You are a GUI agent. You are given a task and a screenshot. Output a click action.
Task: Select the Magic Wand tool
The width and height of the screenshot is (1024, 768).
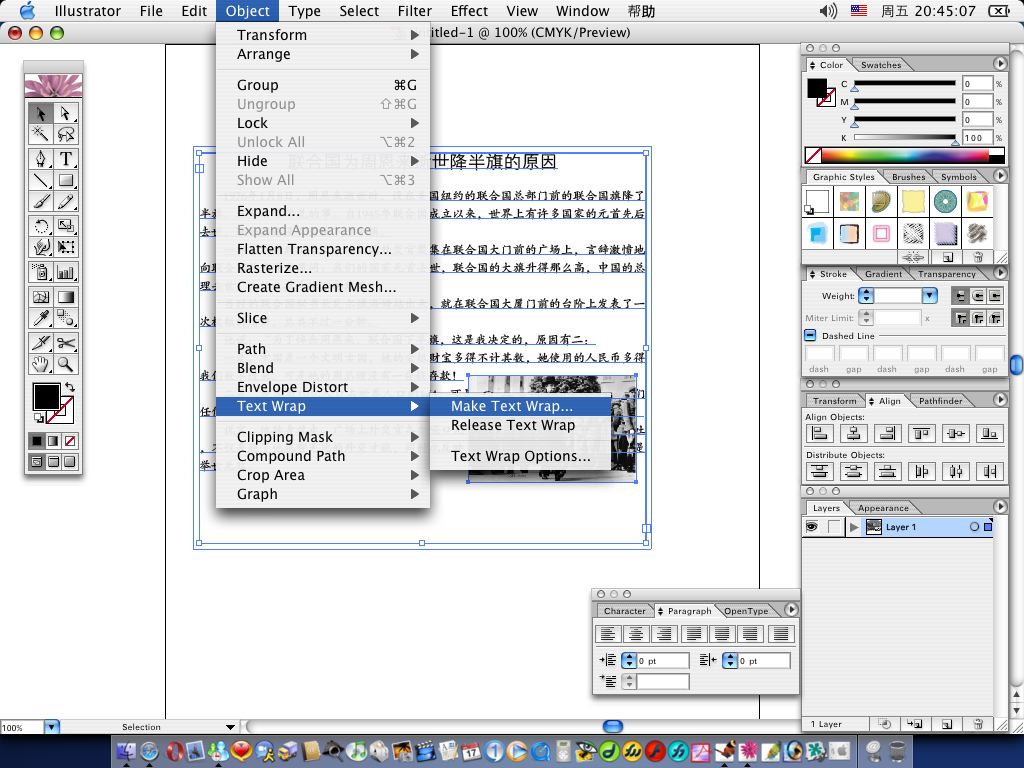pos(40,134)
